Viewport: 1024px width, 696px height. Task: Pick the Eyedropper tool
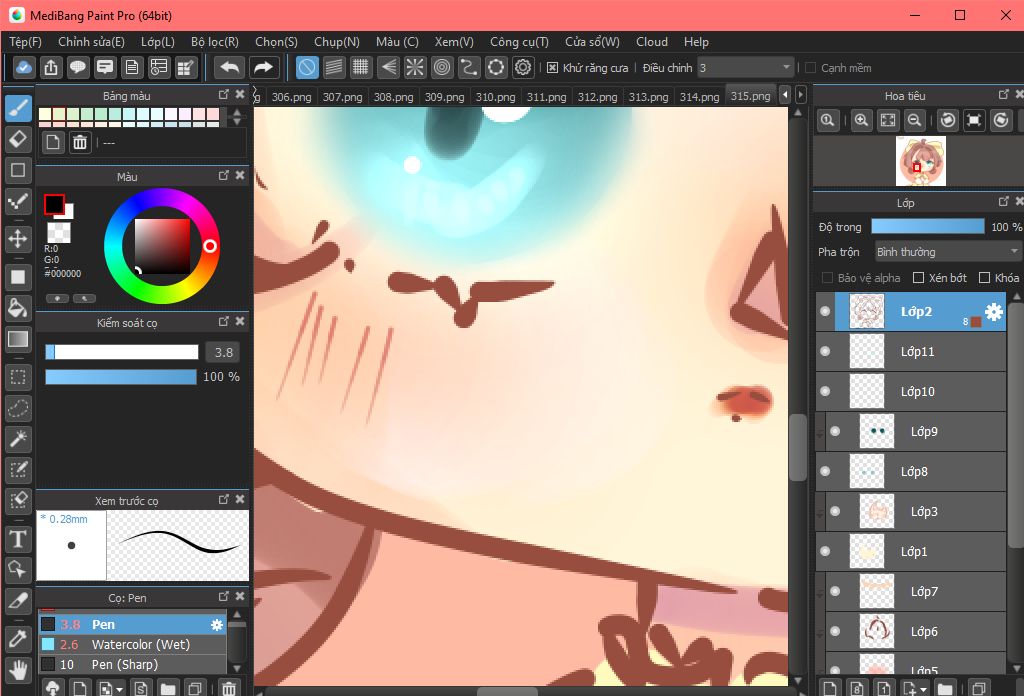click(18, 639)
